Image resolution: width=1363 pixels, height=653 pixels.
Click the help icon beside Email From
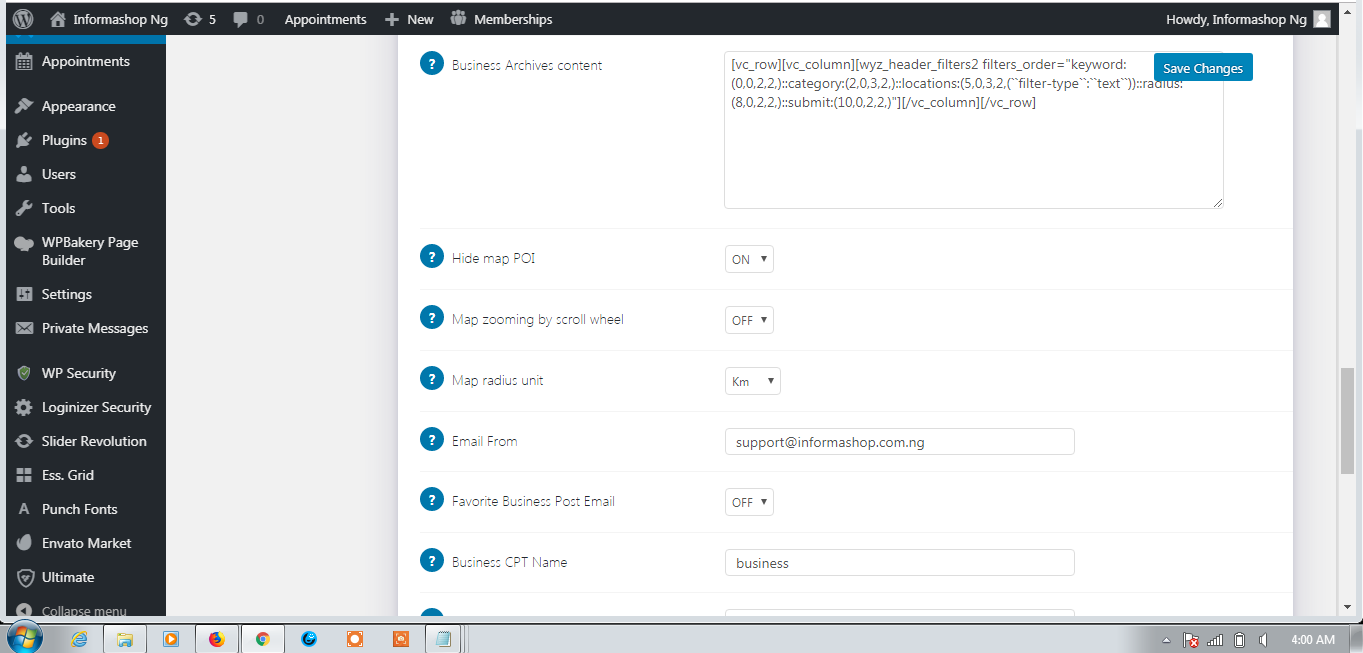click(432, 439)
